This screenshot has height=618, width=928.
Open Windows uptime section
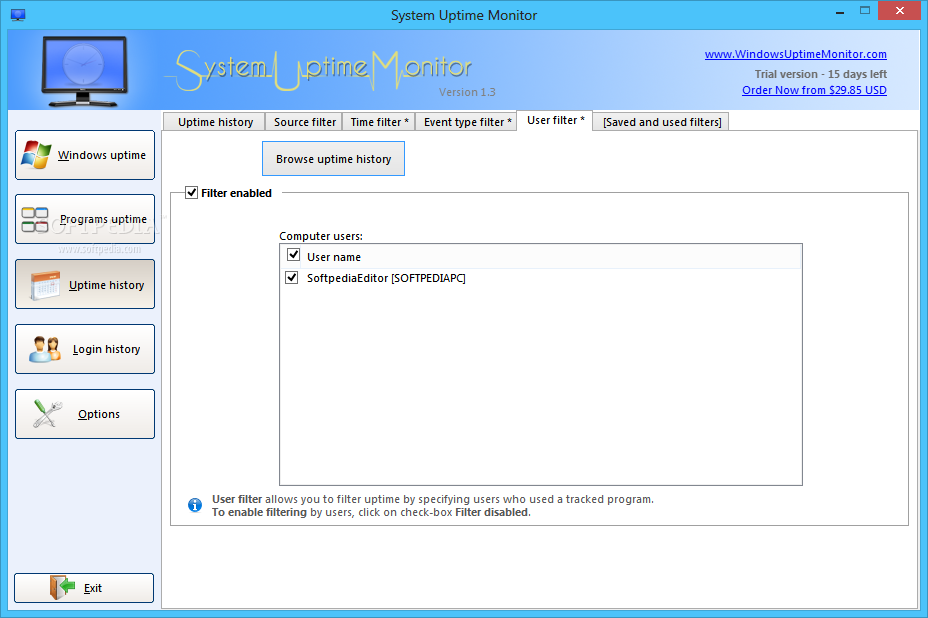pos(85,155)
